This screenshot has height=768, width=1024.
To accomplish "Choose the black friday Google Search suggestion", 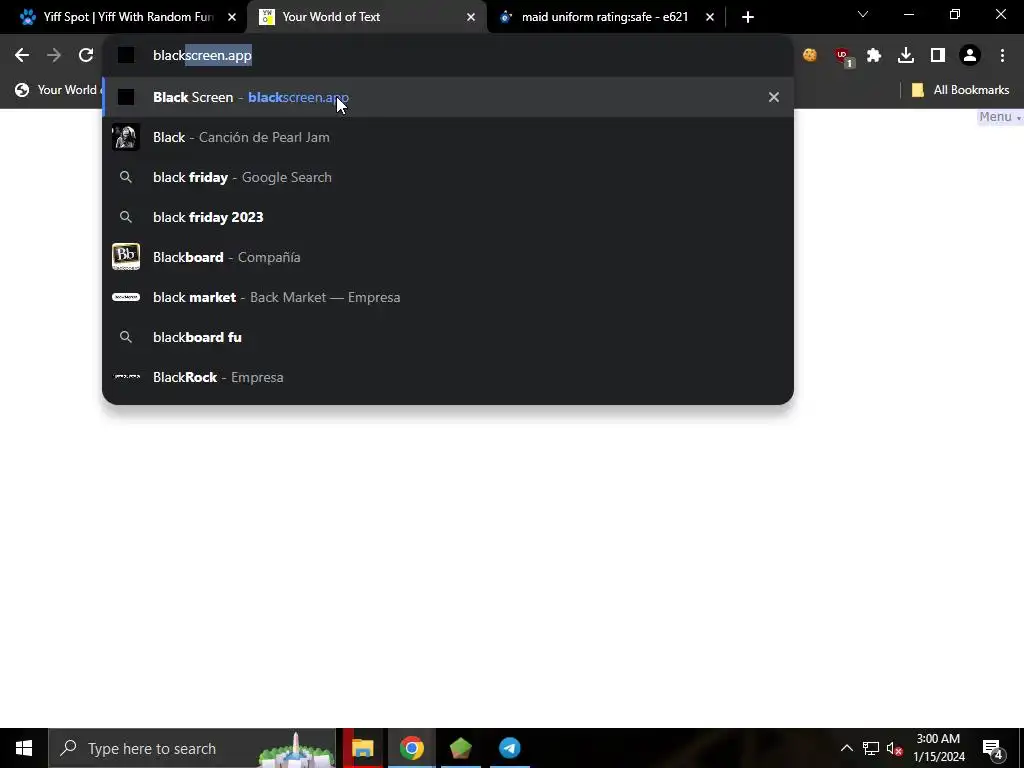I will (448, 177).
